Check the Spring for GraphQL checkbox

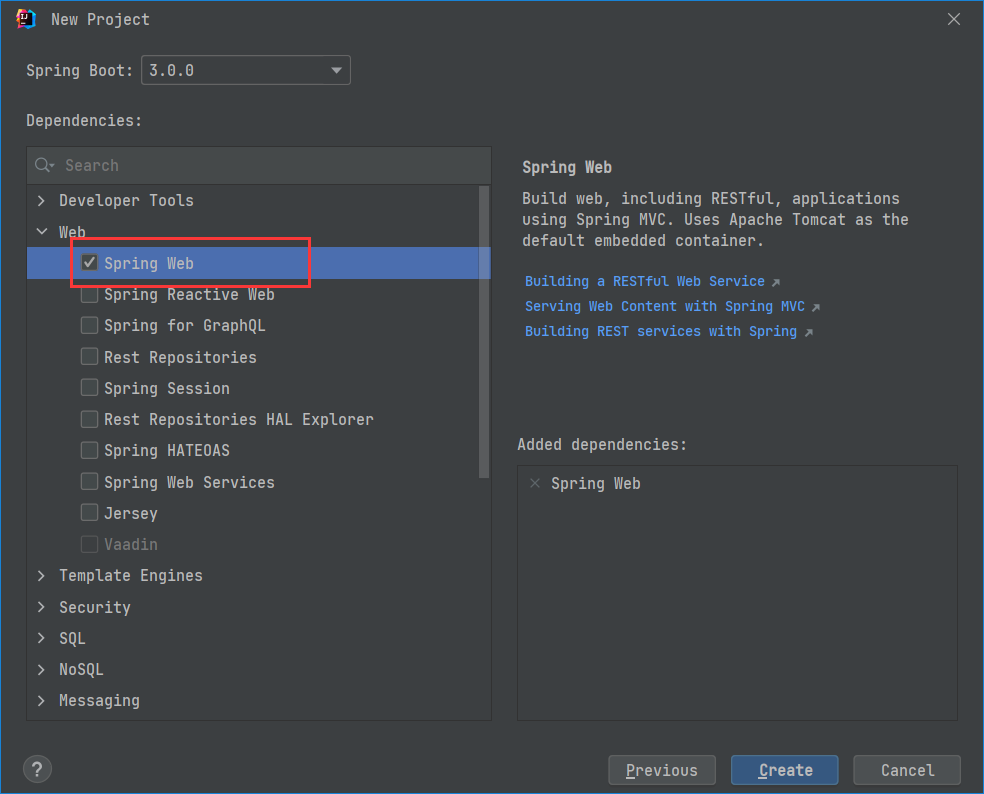(x=90, y=326)
